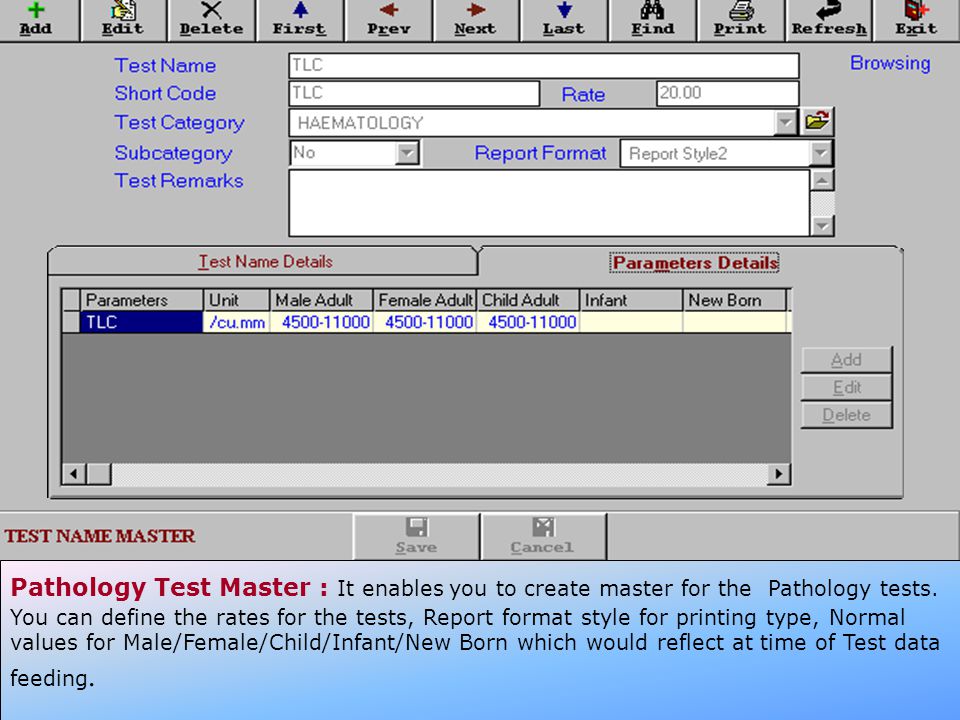Click the Test Remarks scroll-down arrow

(822, 226)
